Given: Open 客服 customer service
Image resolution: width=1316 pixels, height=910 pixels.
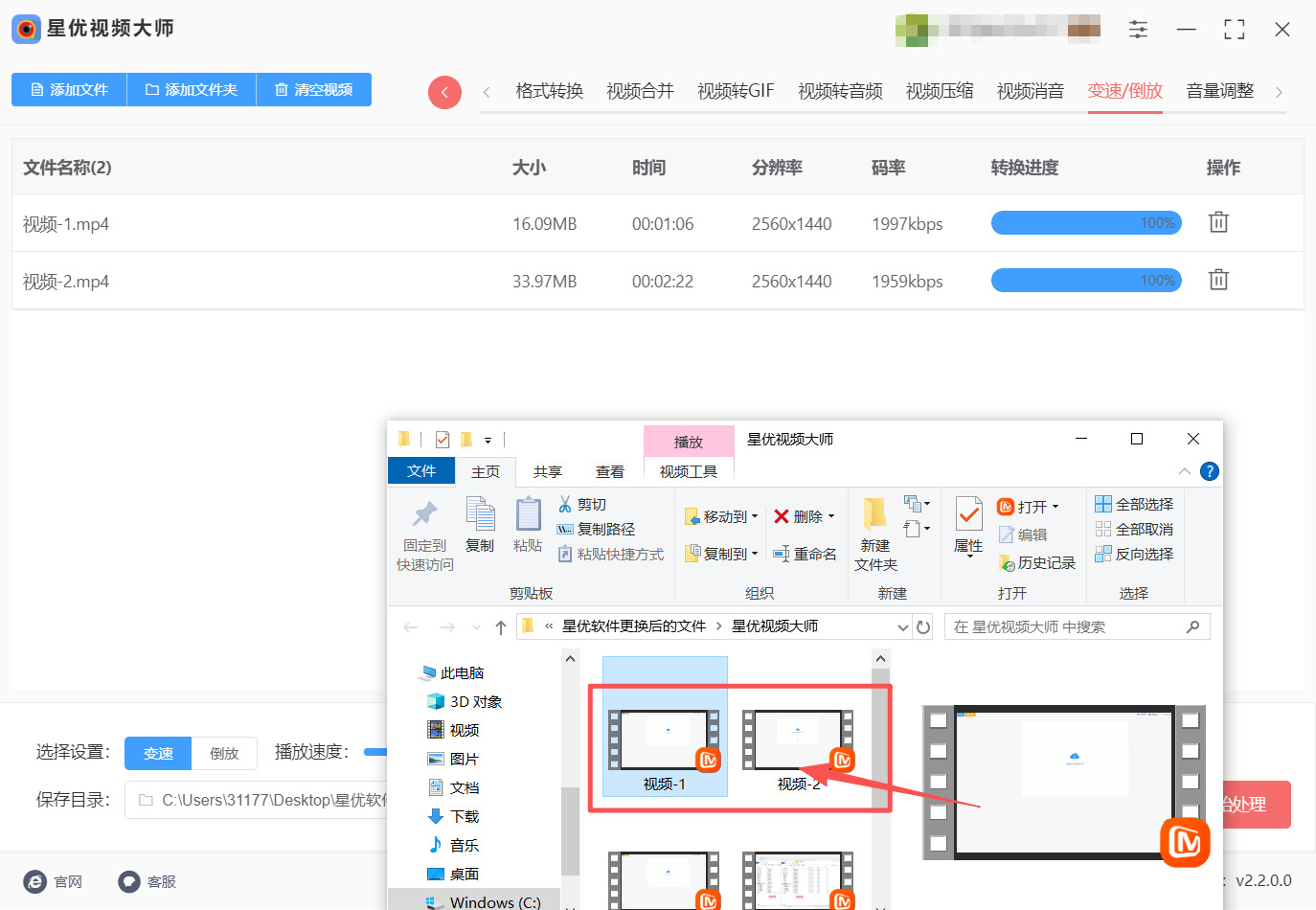Looking at the screenshot, I should 147,881.
